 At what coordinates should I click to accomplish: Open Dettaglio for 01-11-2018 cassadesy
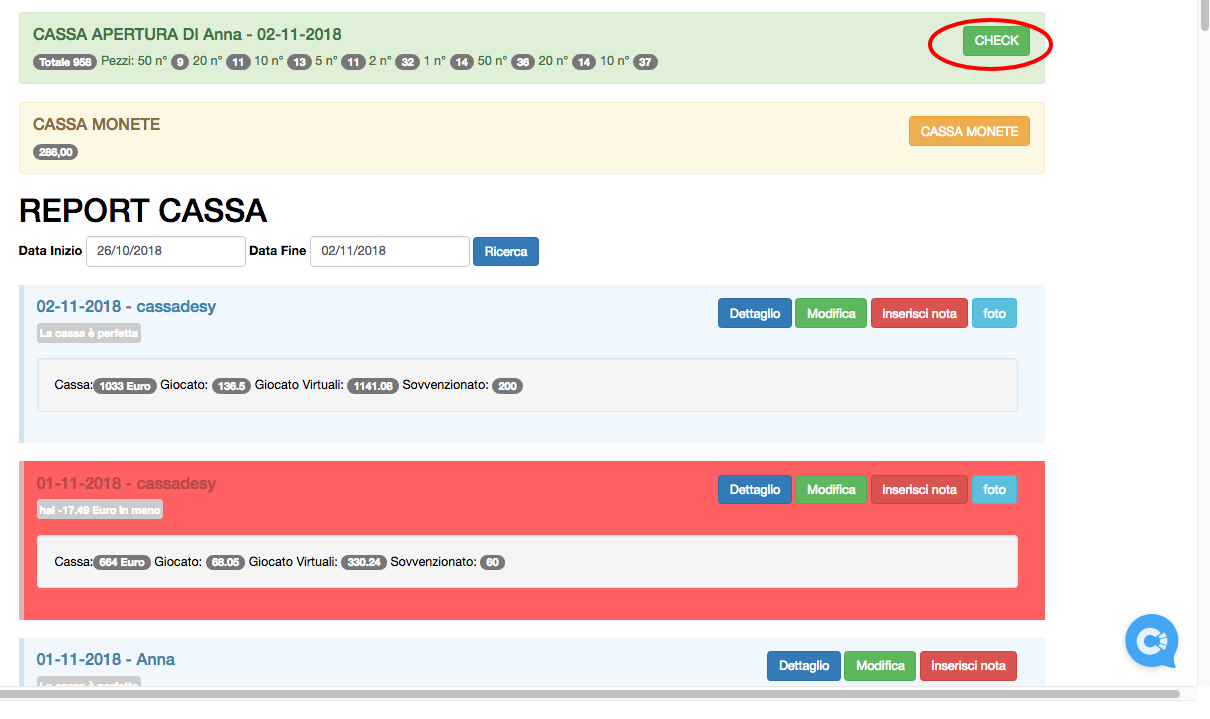coord(754,490)
